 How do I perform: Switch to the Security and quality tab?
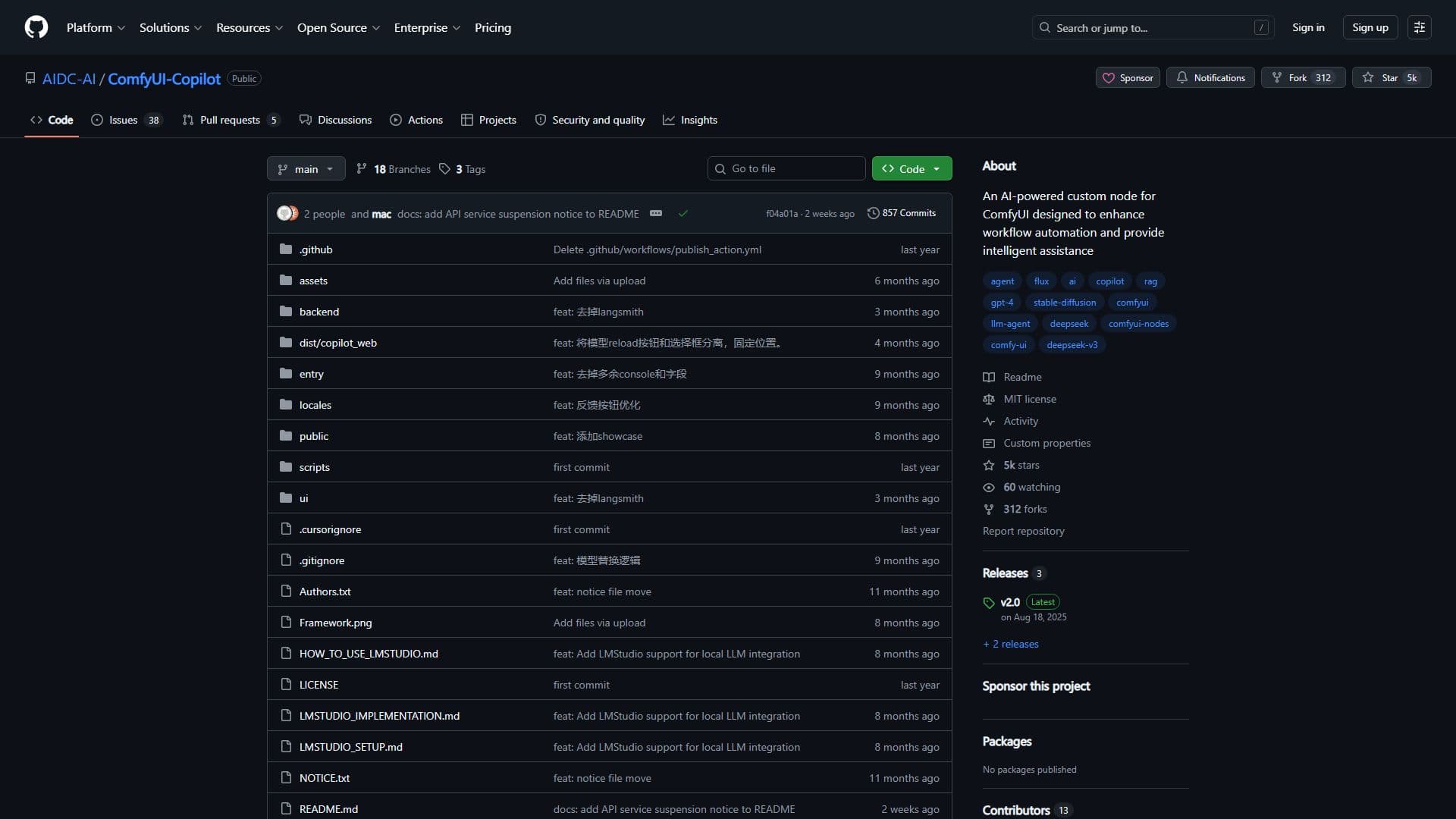tap(590, 120)
